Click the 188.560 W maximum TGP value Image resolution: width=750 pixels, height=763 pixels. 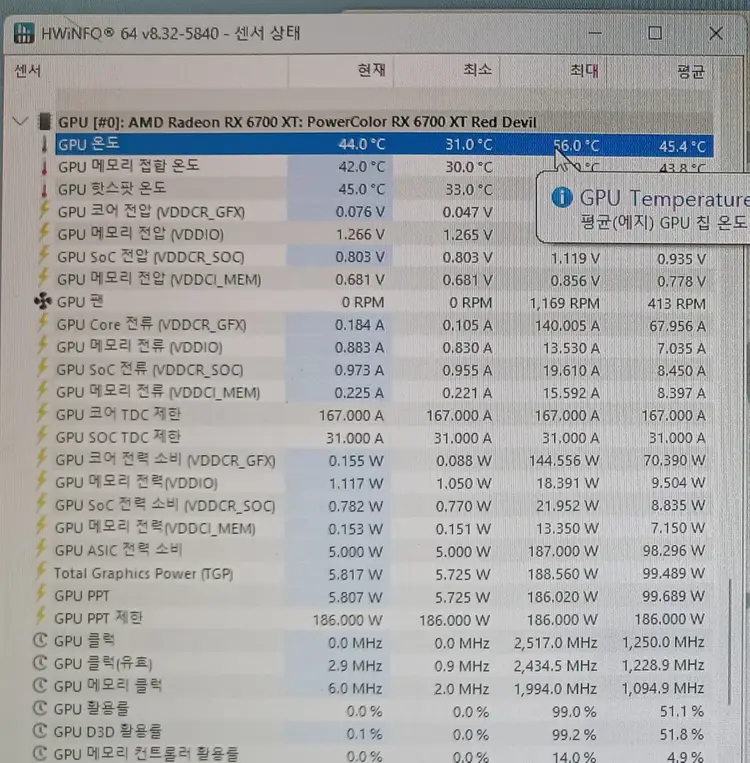pyautogui.click(x=563, y=574)
